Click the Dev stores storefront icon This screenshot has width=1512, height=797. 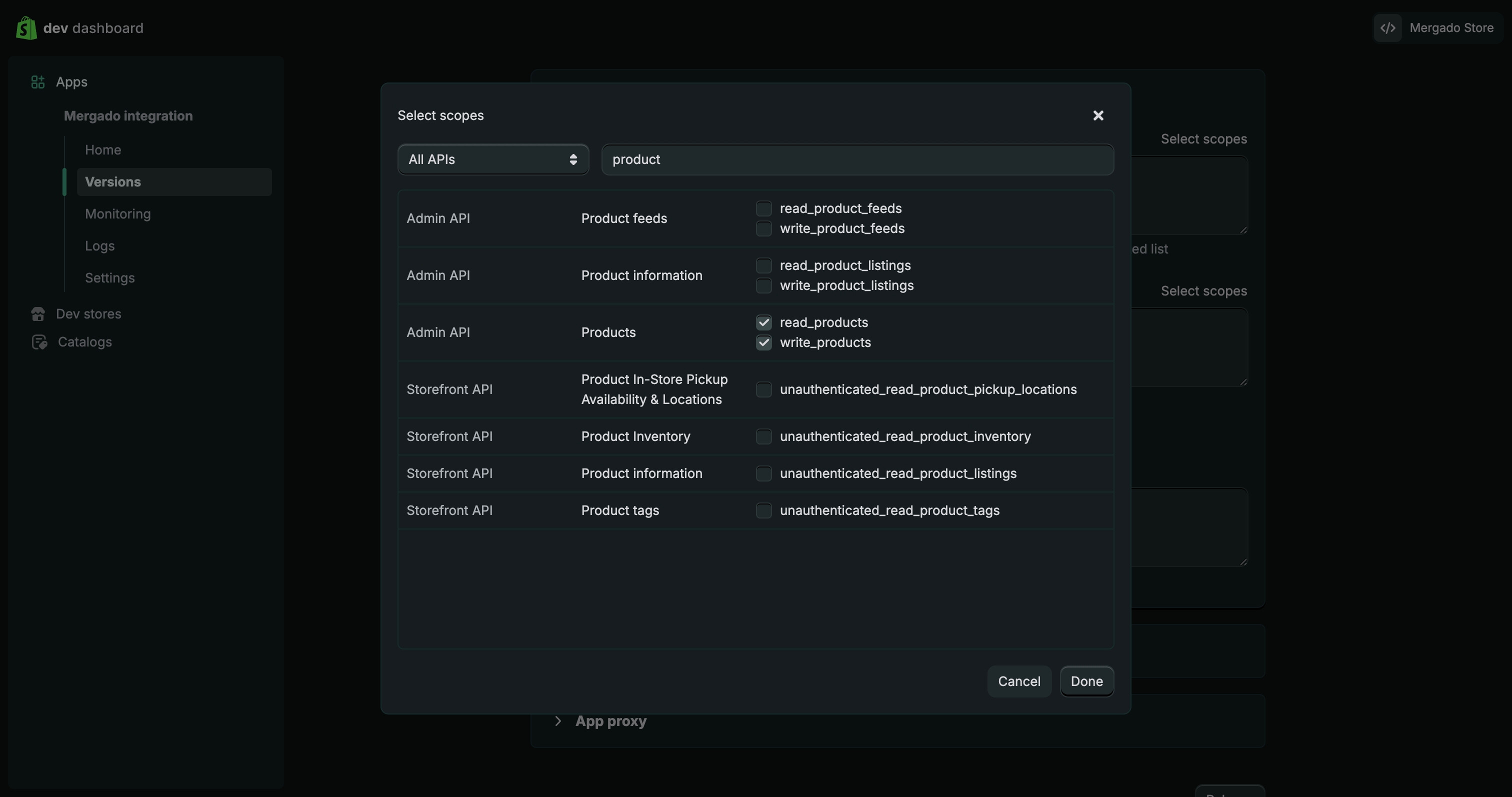[38, 314]
